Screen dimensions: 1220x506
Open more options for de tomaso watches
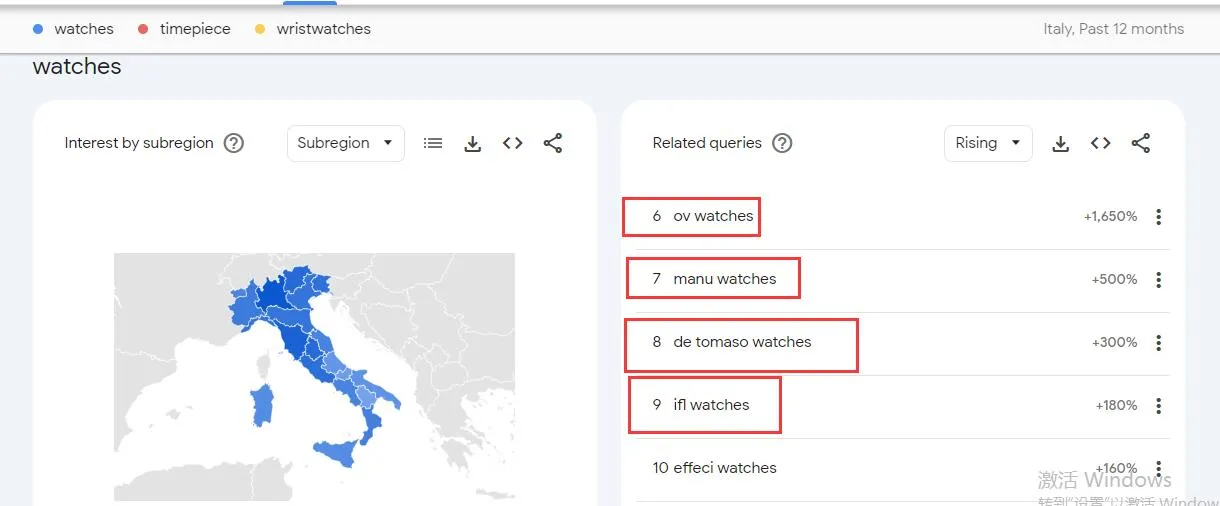click(x=1159, y=343)
